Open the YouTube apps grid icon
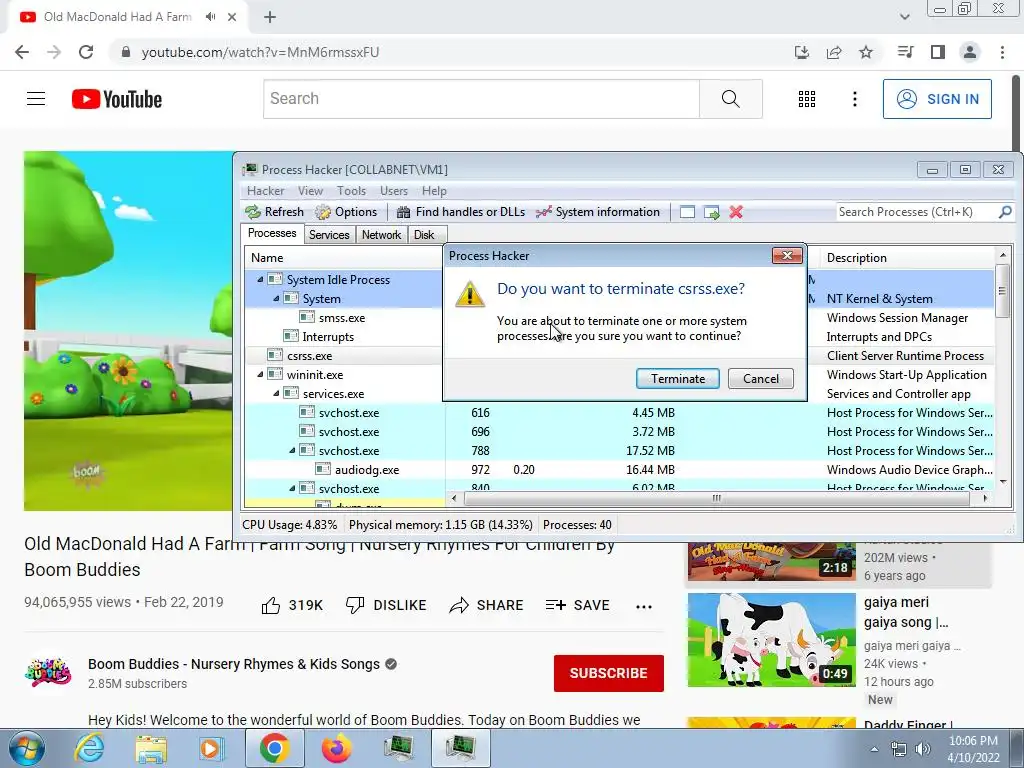The height and width of the screenshot is (768, 1024). pos(807,99)
